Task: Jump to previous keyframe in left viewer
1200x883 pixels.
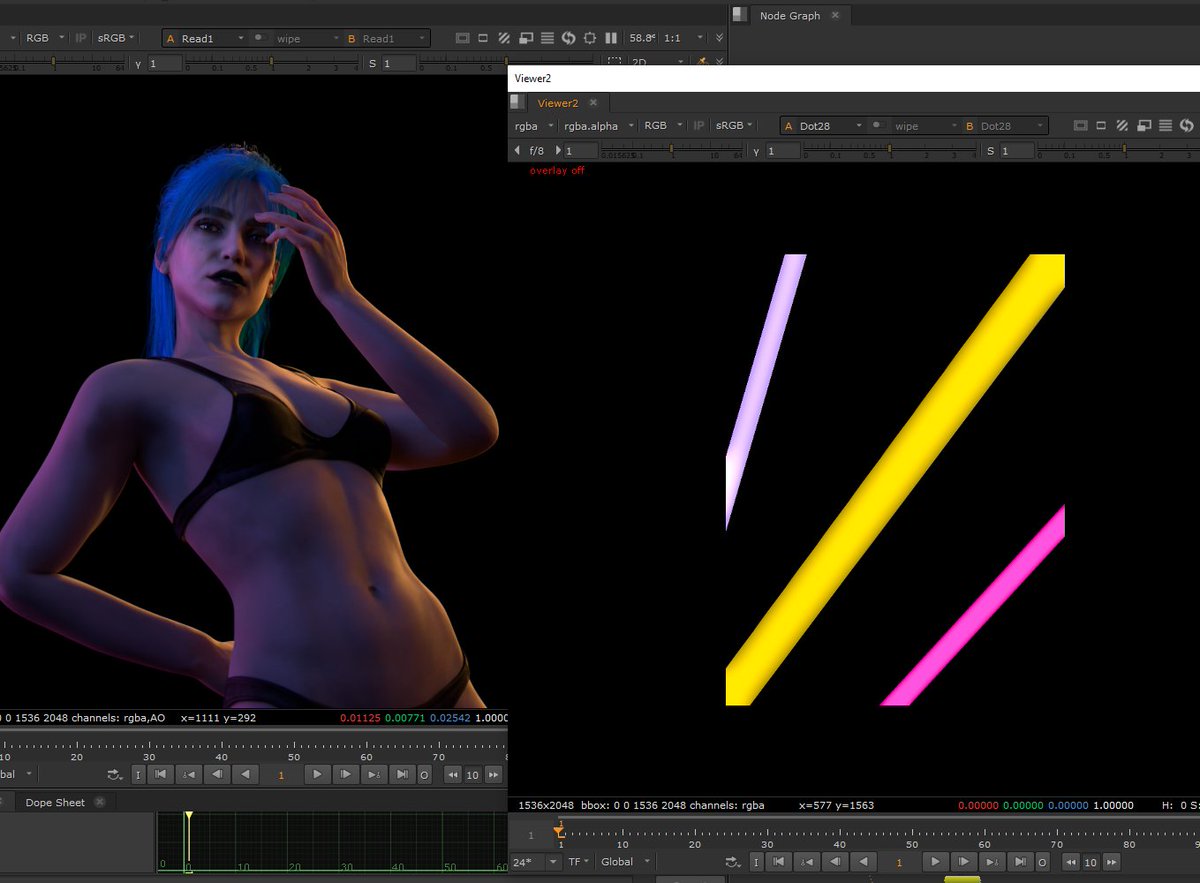Action: (x=188, y=774)
